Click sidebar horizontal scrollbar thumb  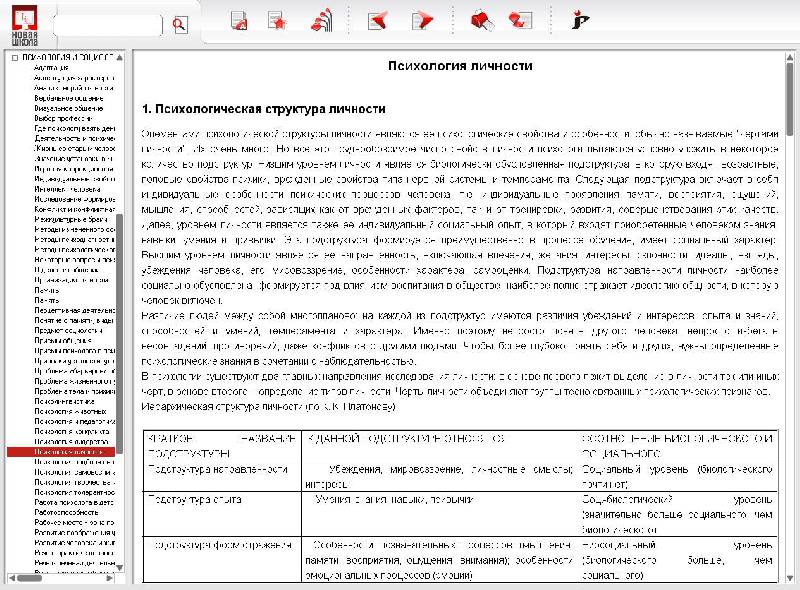tap(30, 578)
